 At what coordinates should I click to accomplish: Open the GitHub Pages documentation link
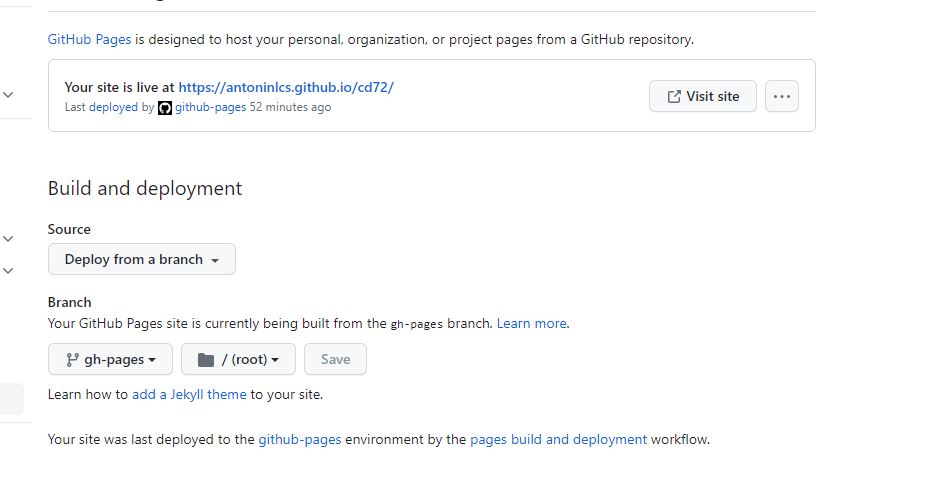coord(89,40)
